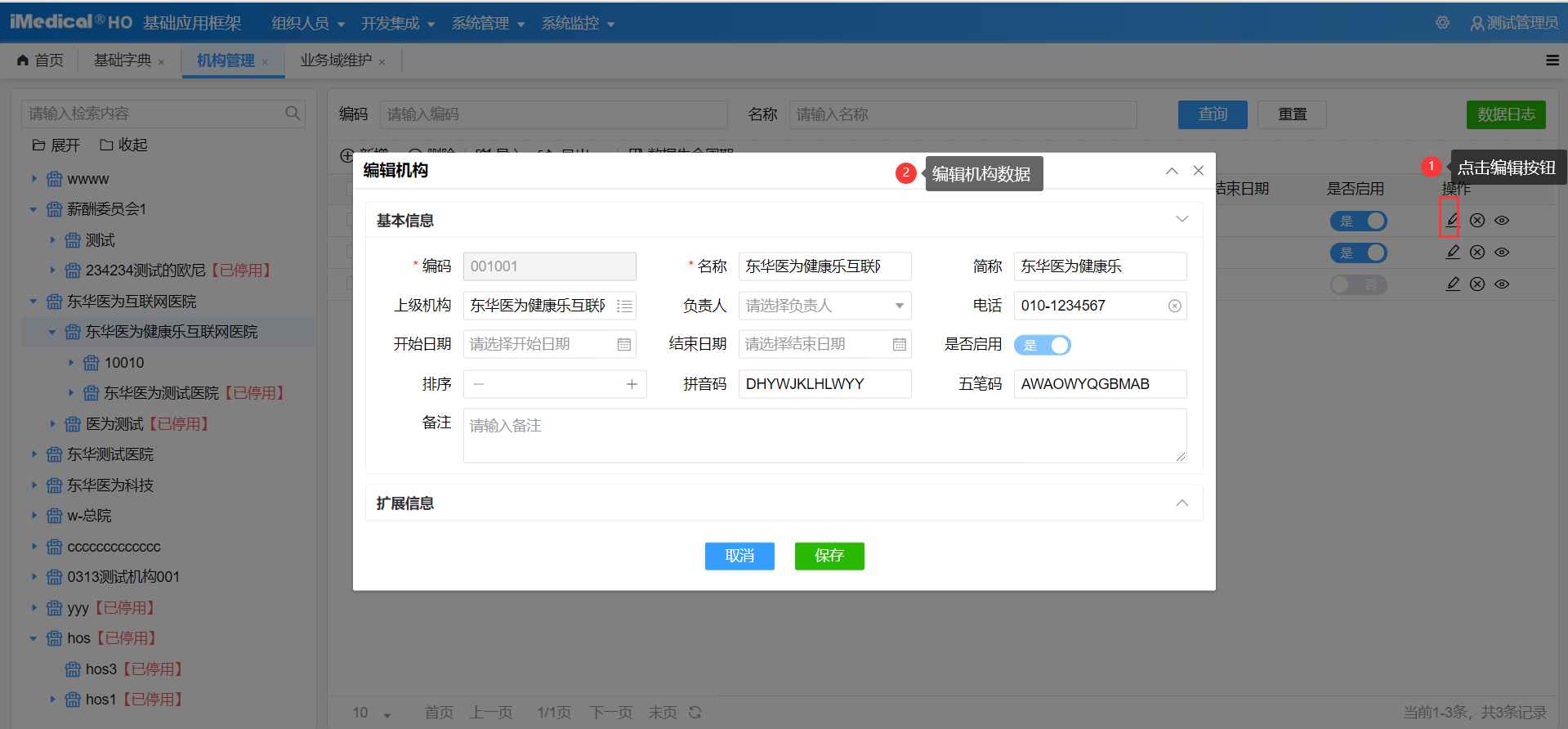Screen dimensions: 1568x729
Task: Select 0313测试机构001 tree item
Action: coord(123,577)
